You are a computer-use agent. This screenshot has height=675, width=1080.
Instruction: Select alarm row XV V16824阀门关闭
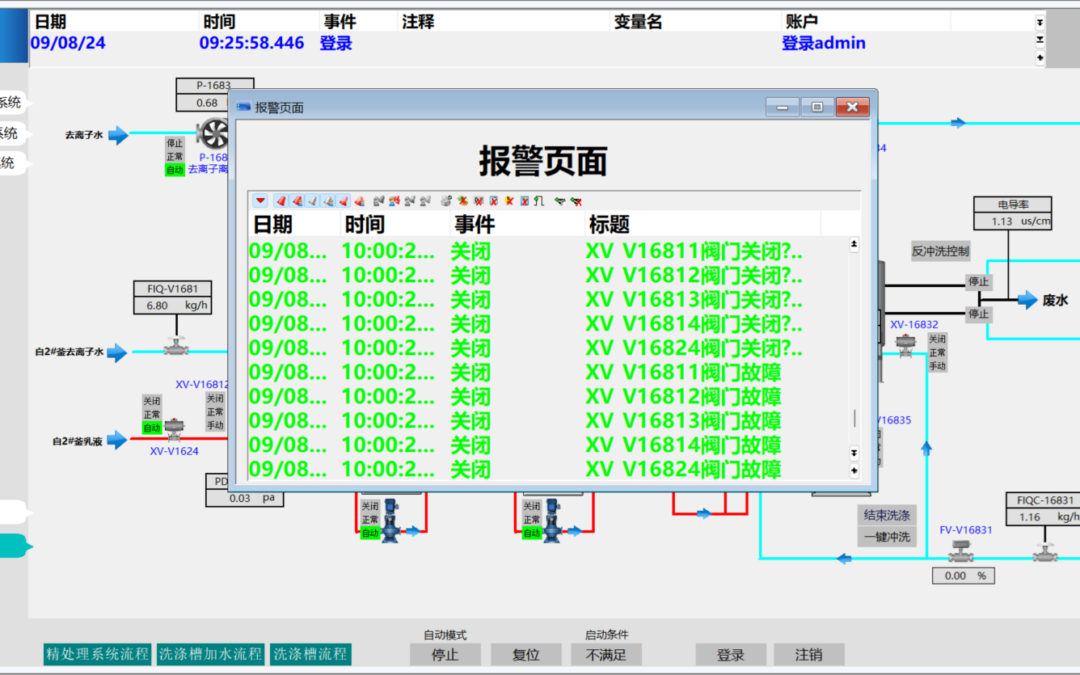[550, 349]
